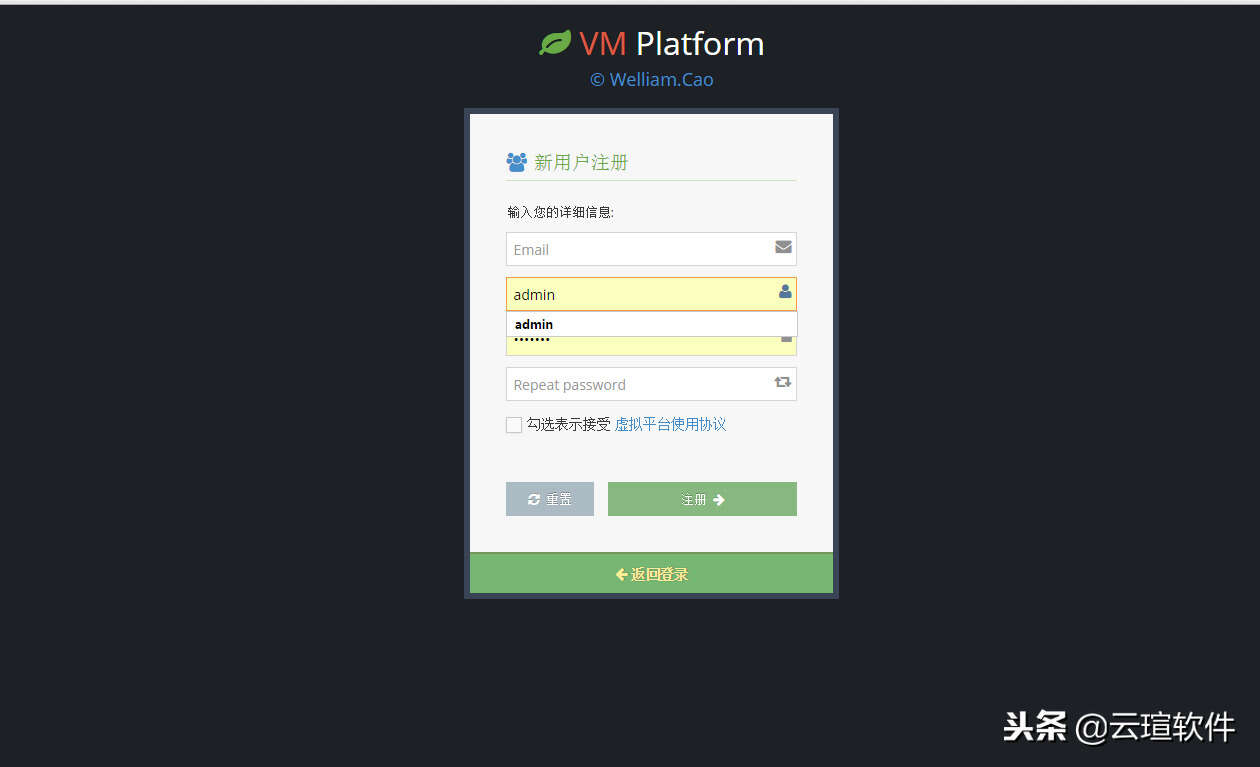Screen dimensions: 1260x767
Task: Click the user silhouette icon in username field
Action: pos(785,291)
